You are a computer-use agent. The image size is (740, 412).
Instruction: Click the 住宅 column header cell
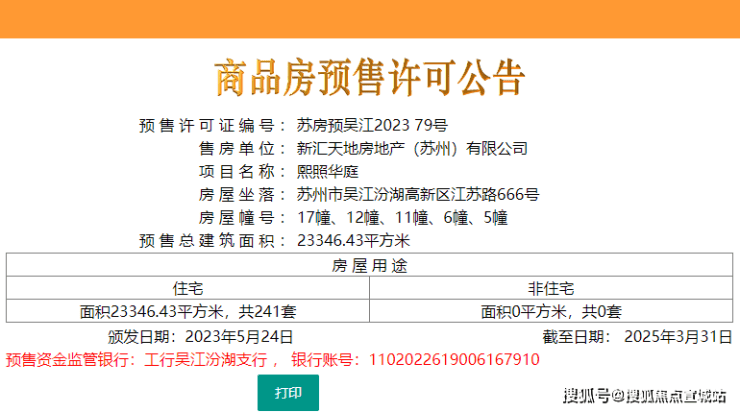(x=188, y=288)
